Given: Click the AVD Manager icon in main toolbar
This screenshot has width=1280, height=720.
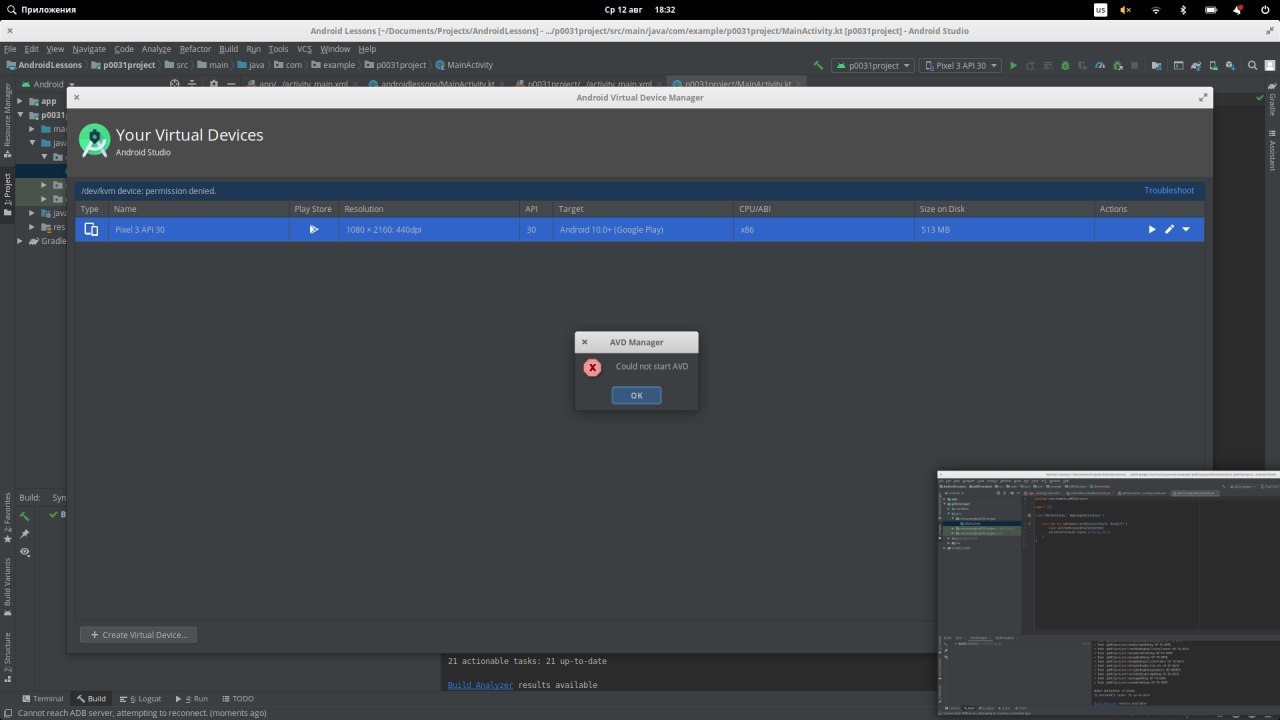Looking at the screenshot, I should tap(1214, 65).
